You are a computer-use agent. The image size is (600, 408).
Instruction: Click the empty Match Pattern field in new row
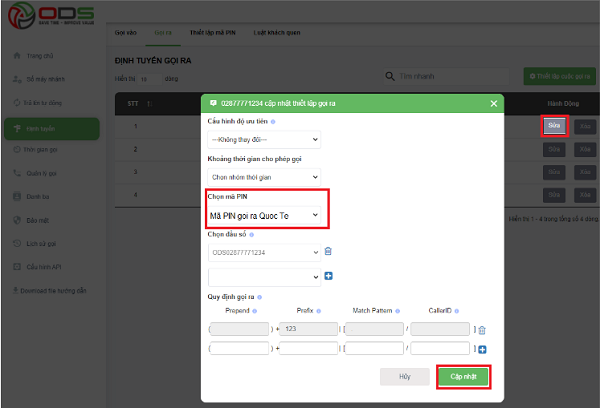374,348
